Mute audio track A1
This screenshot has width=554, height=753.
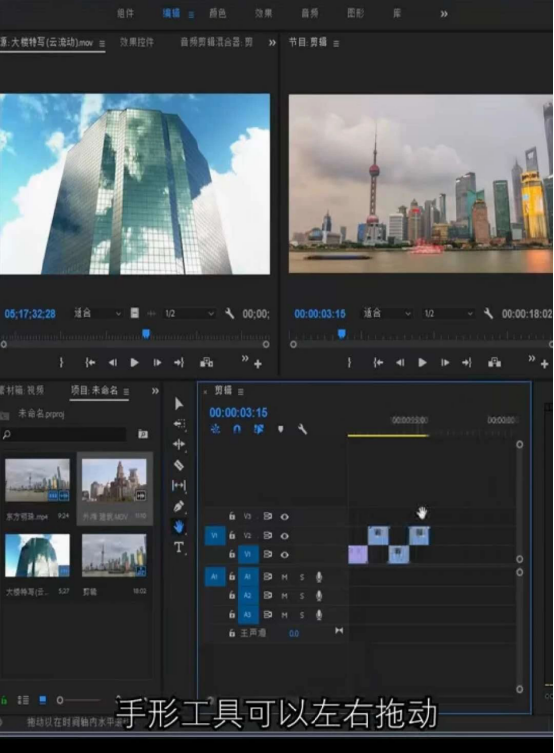click(x=284, y=577)
